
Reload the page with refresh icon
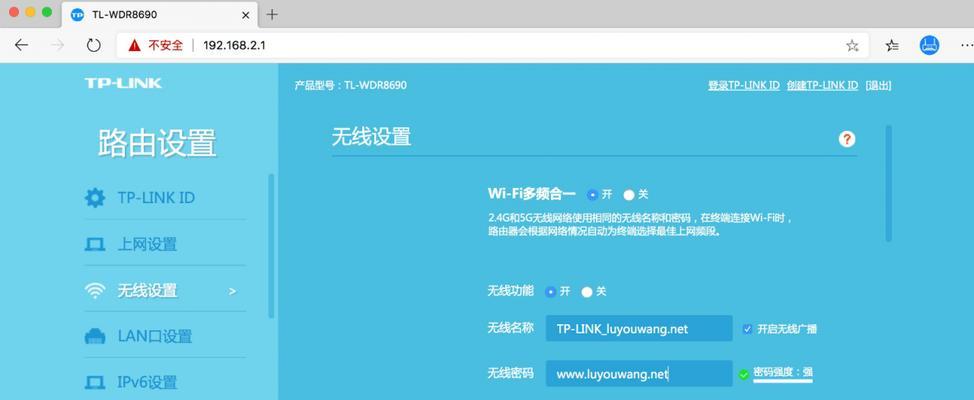point(94,45)
